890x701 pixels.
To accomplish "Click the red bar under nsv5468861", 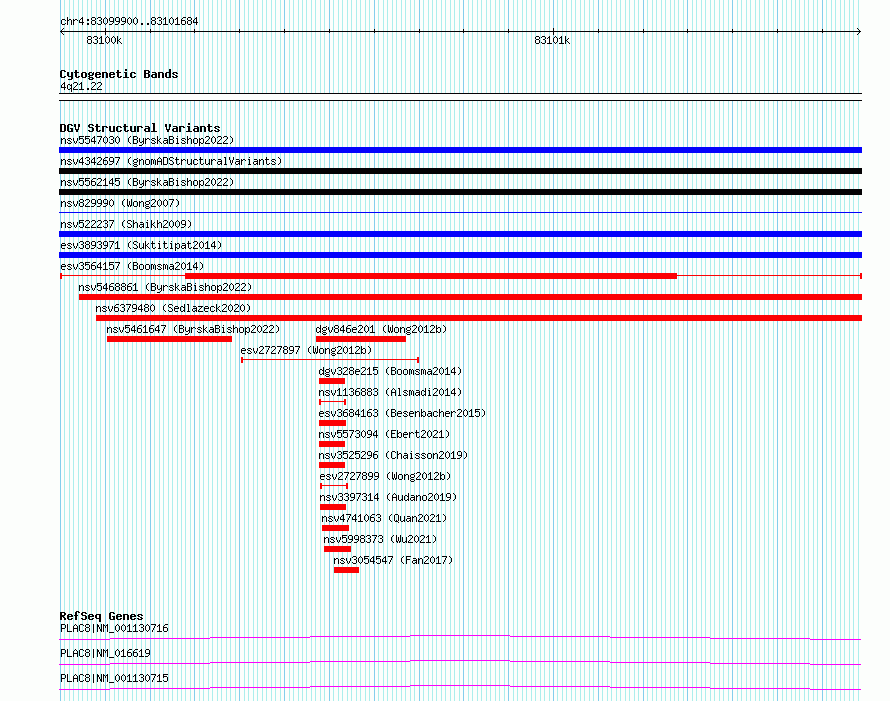I will pos(471,297).
